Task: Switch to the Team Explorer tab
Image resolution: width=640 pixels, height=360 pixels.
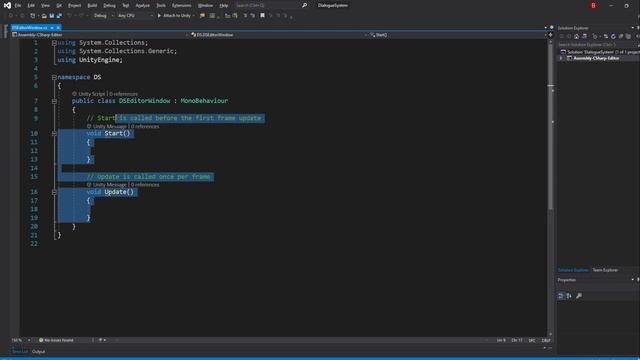Action: click(605, 270)
